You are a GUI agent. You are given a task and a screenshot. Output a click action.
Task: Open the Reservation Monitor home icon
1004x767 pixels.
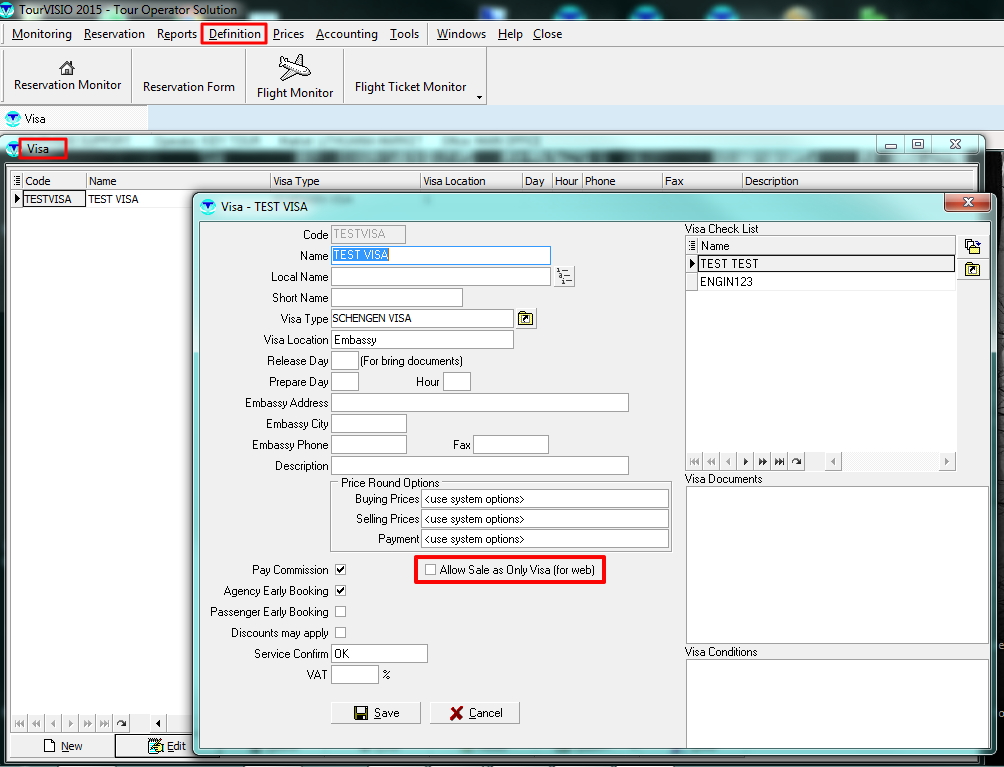click(67, 75)
